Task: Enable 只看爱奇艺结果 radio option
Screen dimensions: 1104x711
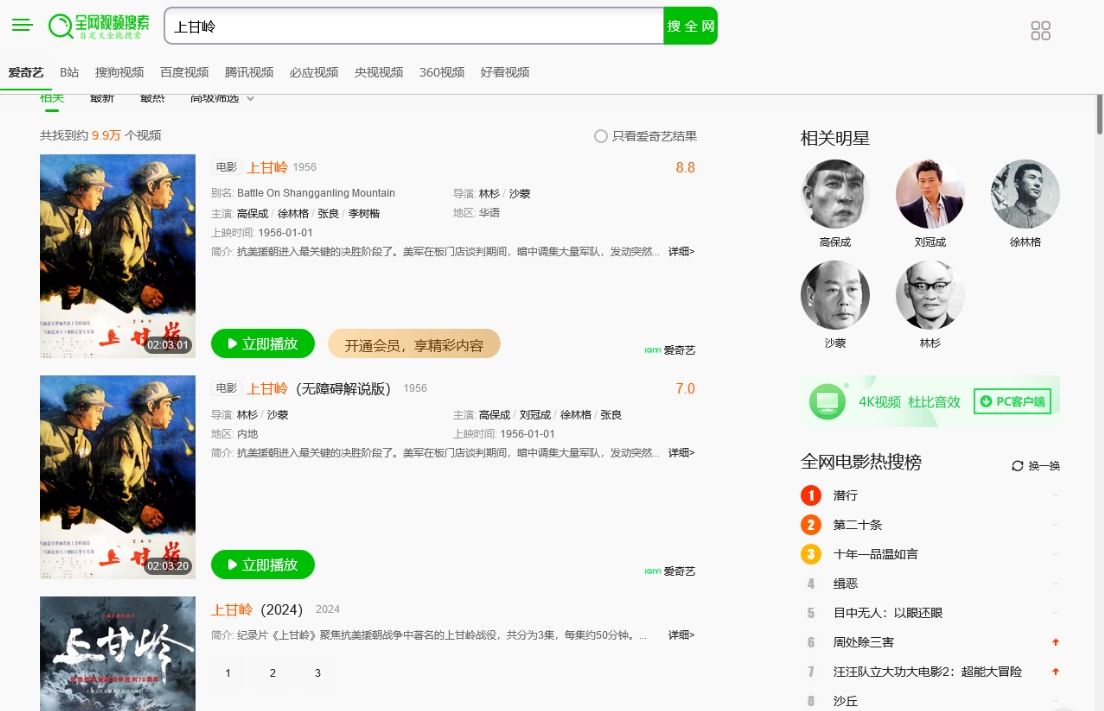Action: click(601, 136)
